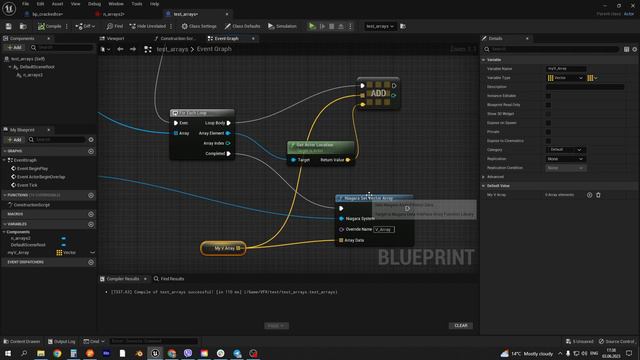The width and height of the screenshot is (640, 360).
Task: Collapse the Variables section in My Blueprint
Action: point(5,224)
